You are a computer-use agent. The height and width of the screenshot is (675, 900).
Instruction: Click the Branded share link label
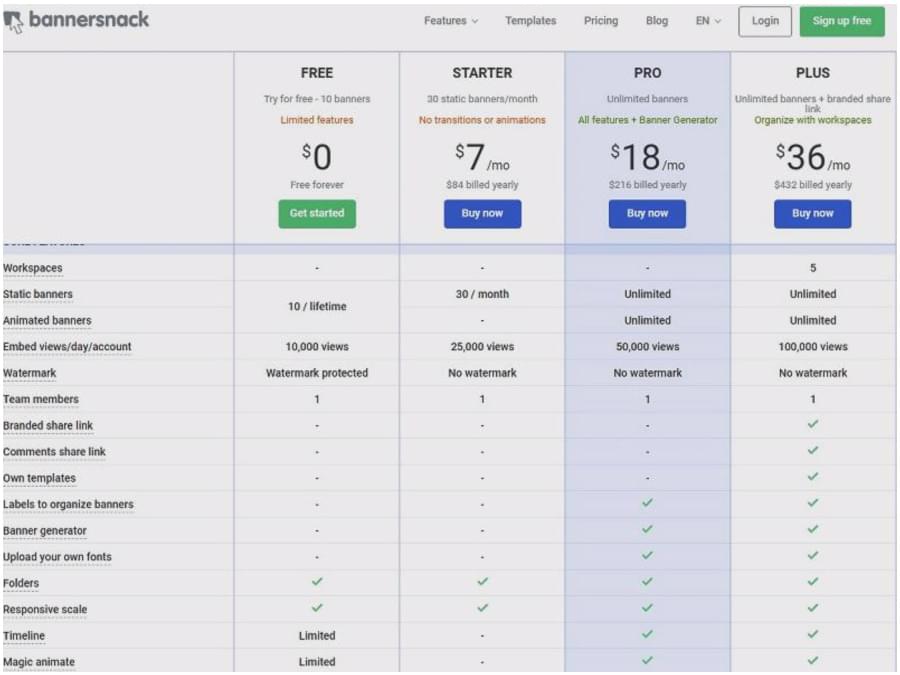[x=48, y=425]
